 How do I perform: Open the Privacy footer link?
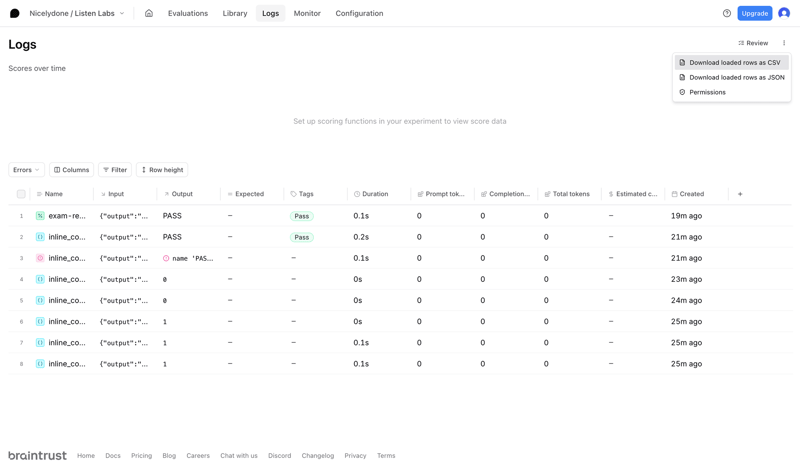pyautogui.click(x=355, y=456)
